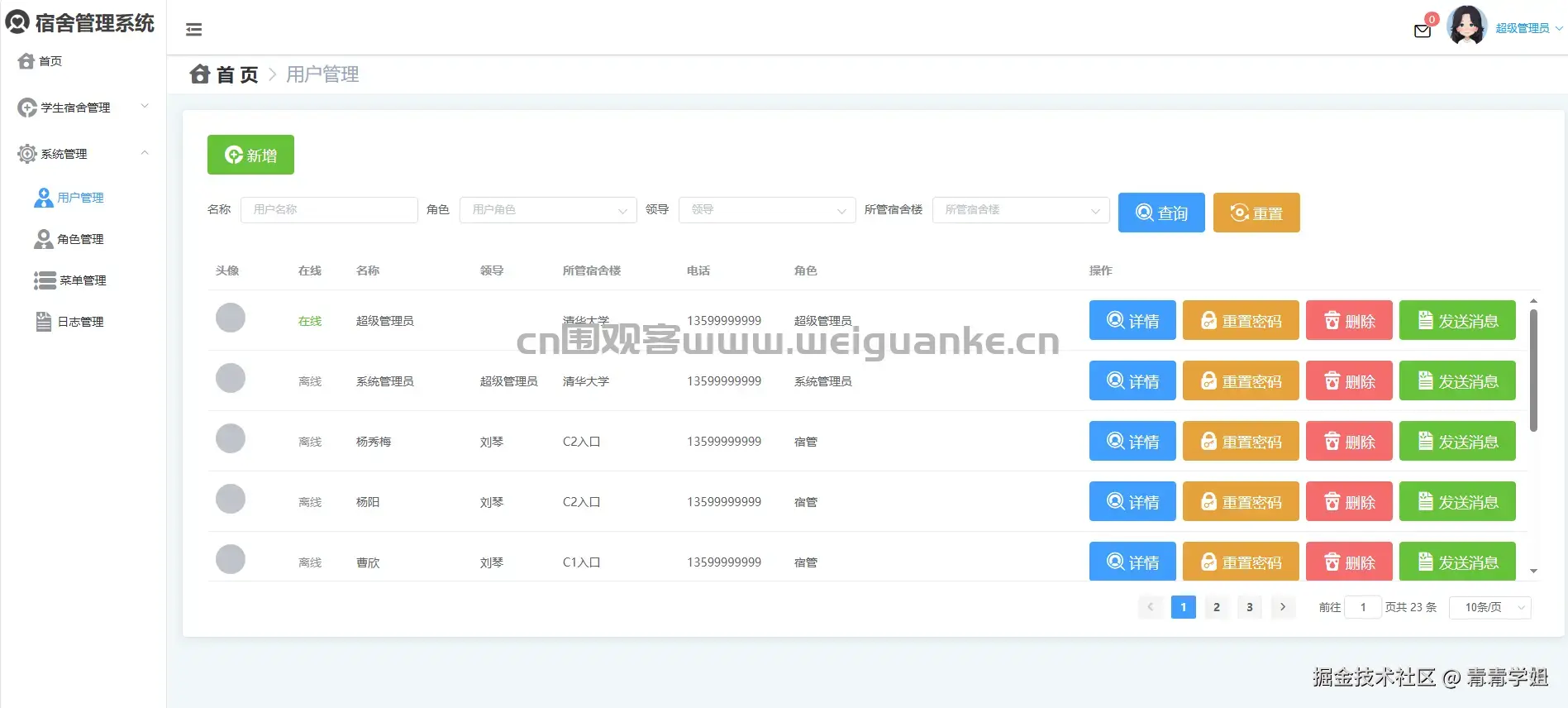Click the green 新增 button
Image resolution: width=1568 pixels, height=708 pixels.
(x=250, y=155)
